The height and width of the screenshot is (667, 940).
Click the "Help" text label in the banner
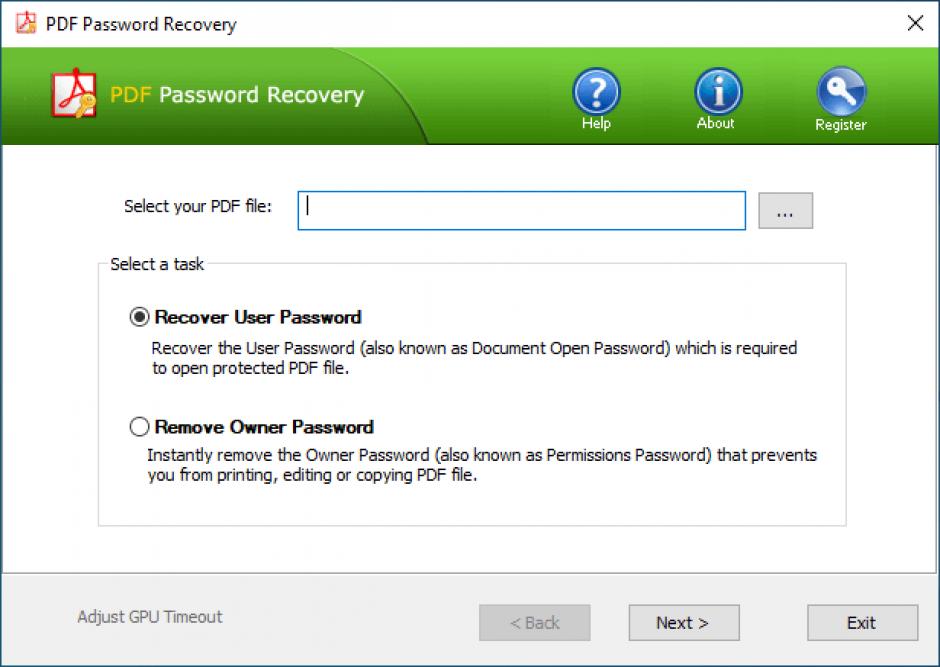pyautogui.click(x=596, y=124)
